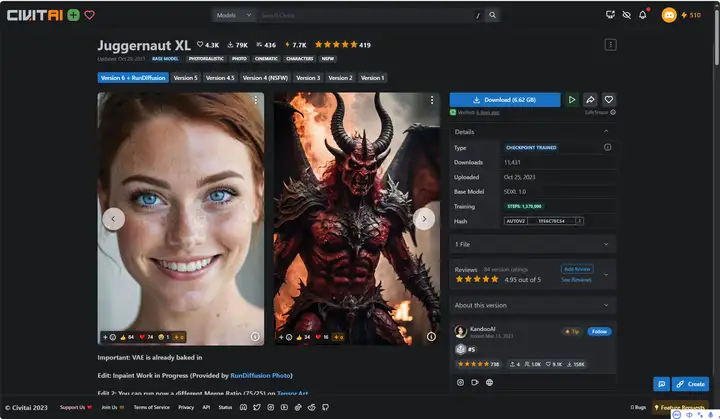Open the woman portrait preview image
This screenshot has width=720, height=419.
pos(181,219)
